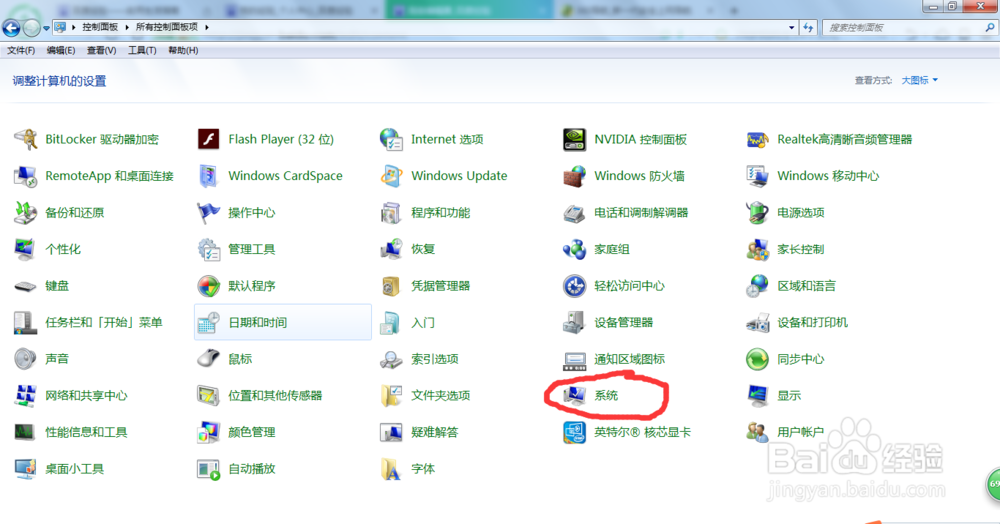The image size is (1000, 524).
Task: Expand 大图标 view mode dropdown
Action: [x=920, y=80]
